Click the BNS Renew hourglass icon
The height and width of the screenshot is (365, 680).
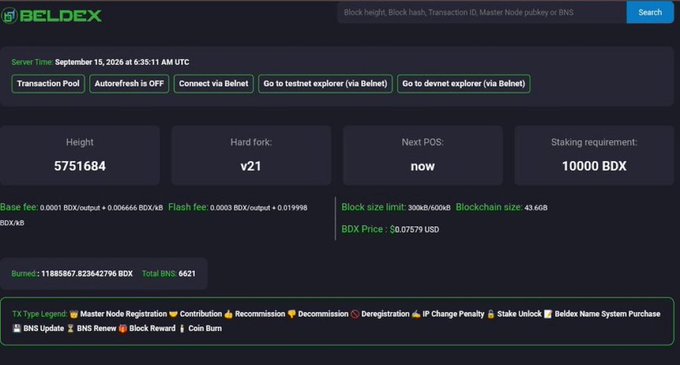pyautogui.click(x=70, y=328)
